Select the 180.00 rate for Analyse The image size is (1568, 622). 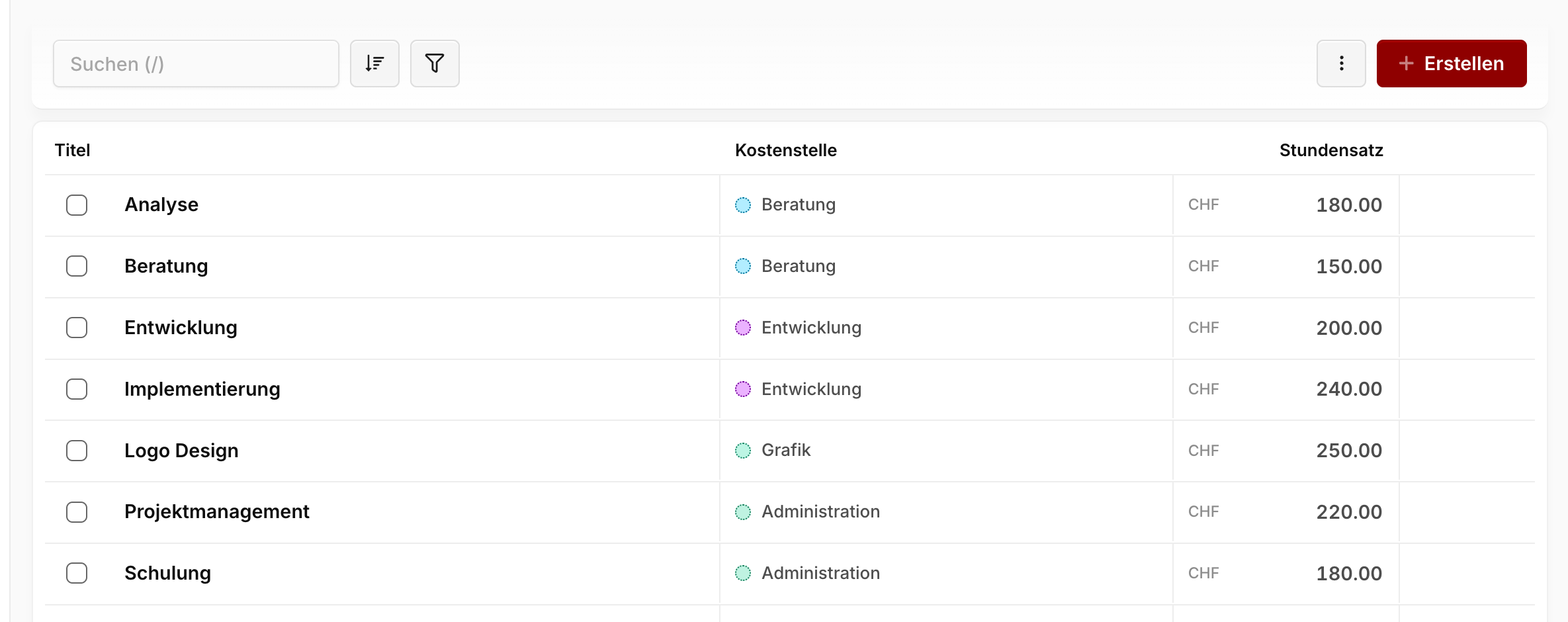click(1349, 205)
